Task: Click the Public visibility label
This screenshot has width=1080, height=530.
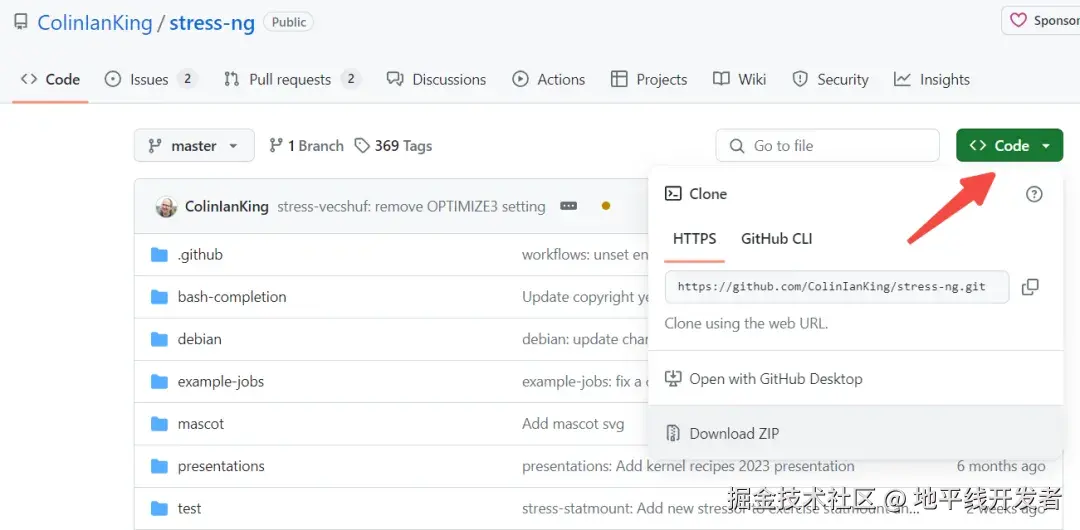Action: pyautogui.click(x=289, y=22)
